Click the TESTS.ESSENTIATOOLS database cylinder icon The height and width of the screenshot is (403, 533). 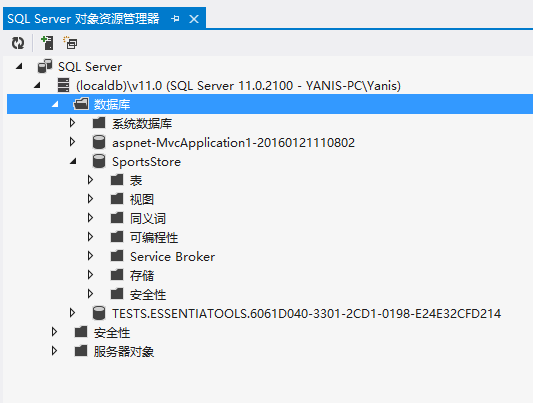pos(99,313)
